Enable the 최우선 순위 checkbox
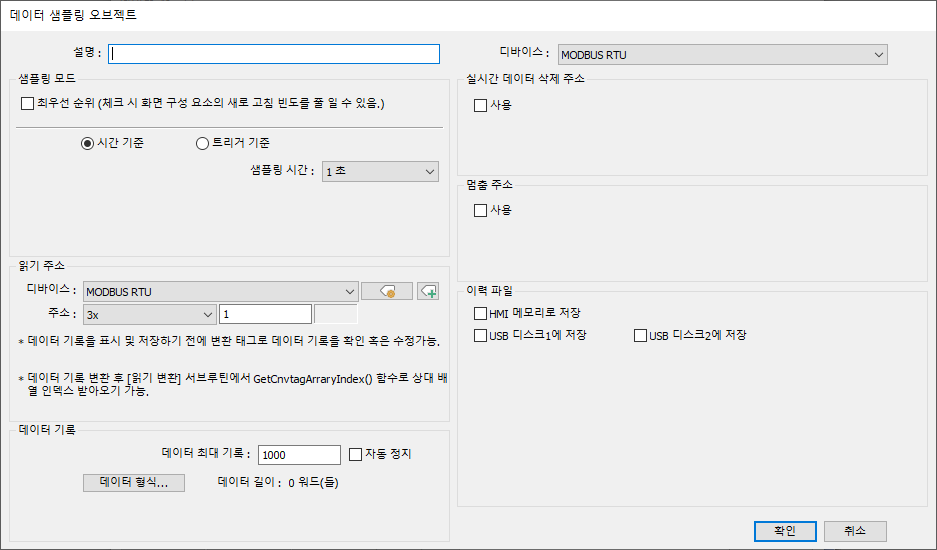Viewport: 937px width, 550px height. [x=28, y=104]
